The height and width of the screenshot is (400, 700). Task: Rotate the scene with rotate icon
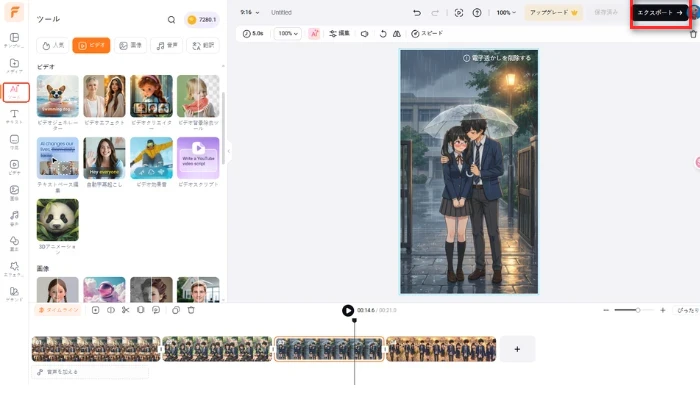[383, 34]
